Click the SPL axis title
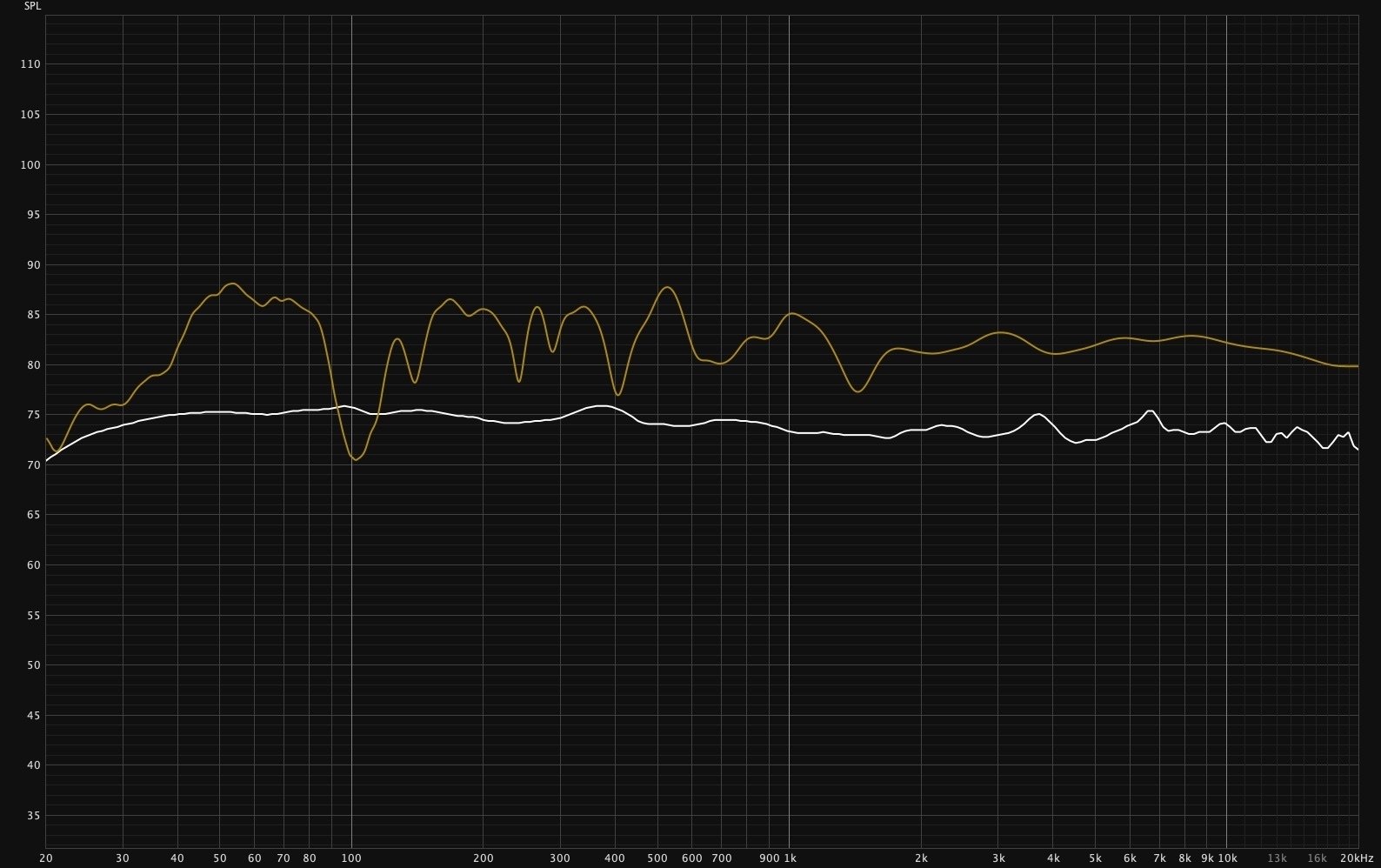The width and height of the screenshot is (1381, 868). [x=32, y=6]
